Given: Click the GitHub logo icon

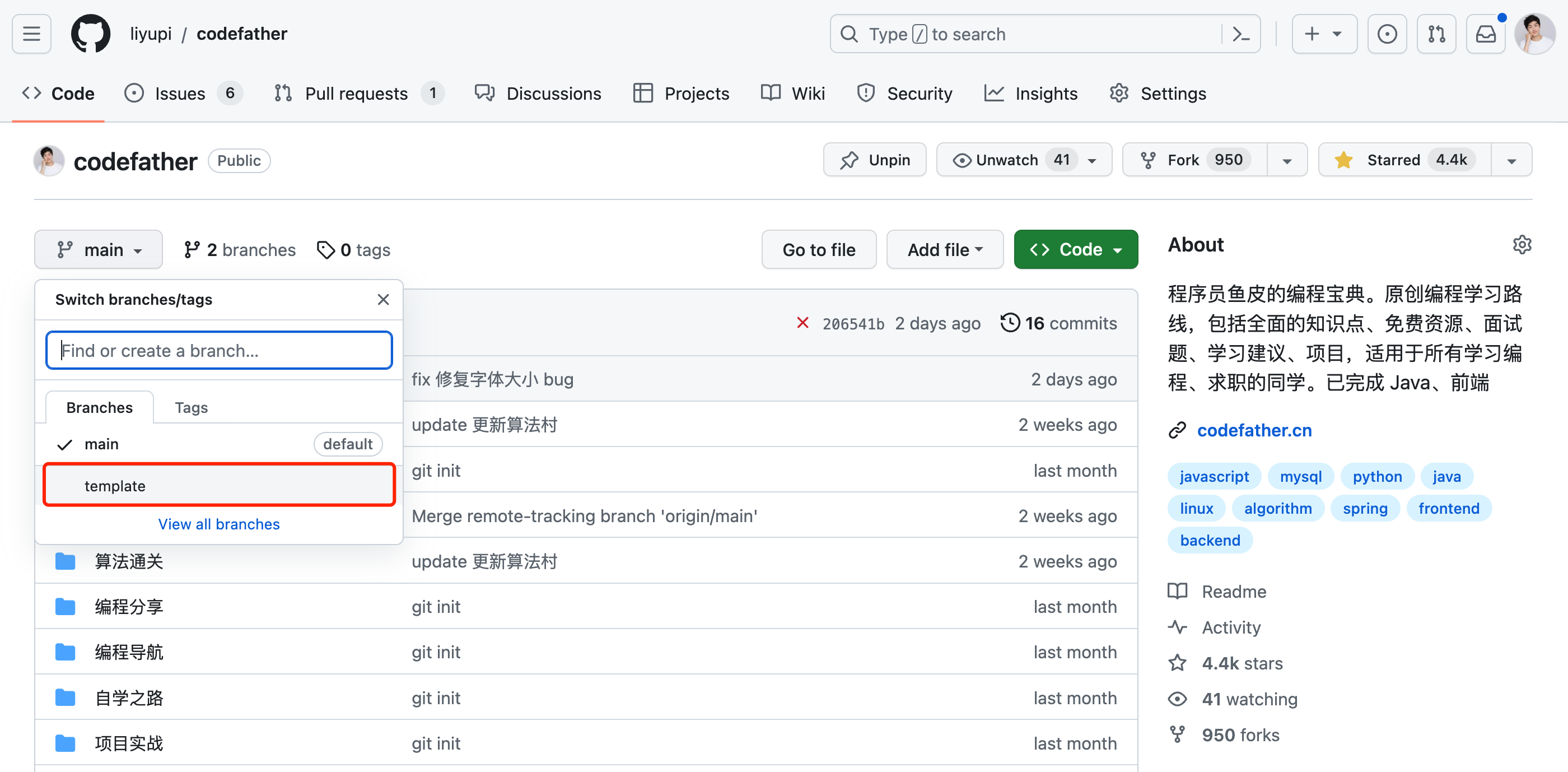Looking at the screenshot, I should pos(91,34).
